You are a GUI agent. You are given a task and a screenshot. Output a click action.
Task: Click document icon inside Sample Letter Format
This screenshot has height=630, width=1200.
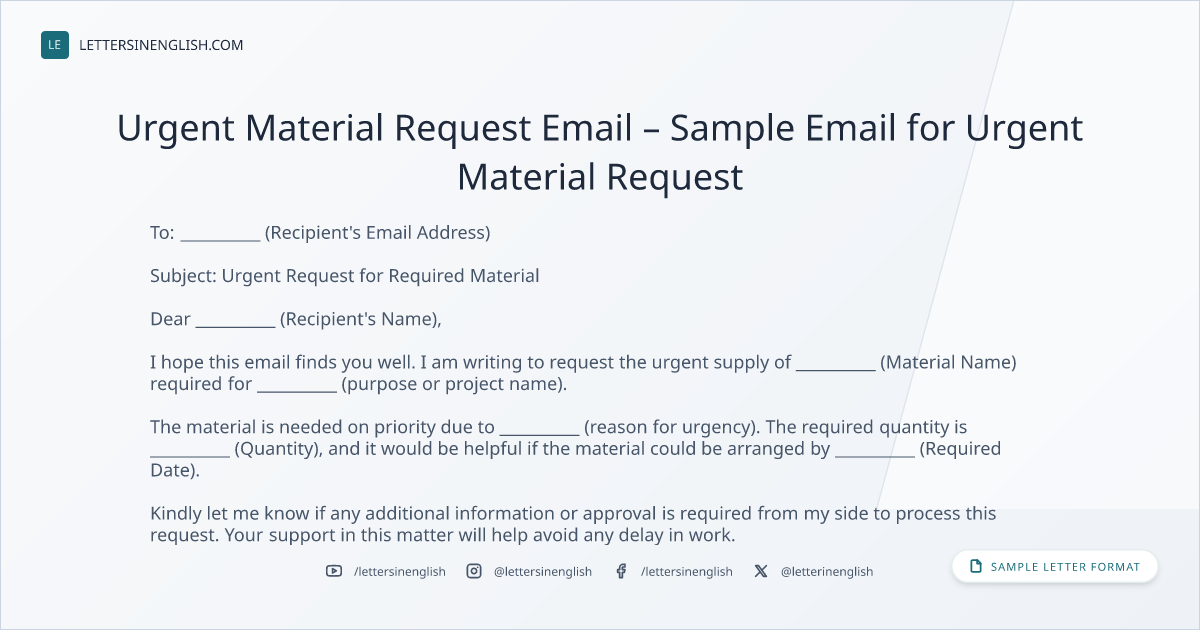click(x=976, y=567)
